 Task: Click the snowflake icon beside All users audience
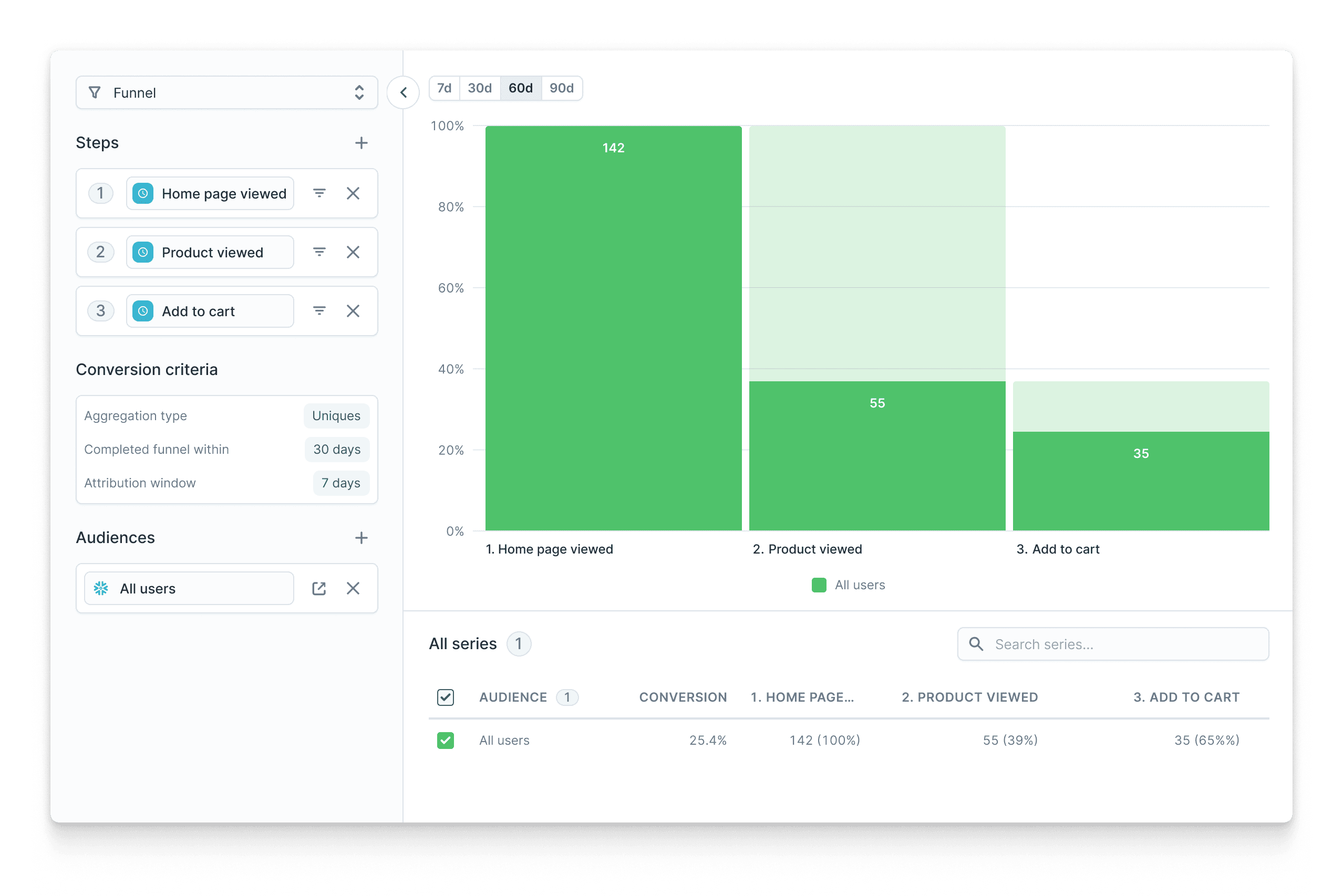point(101,588)
